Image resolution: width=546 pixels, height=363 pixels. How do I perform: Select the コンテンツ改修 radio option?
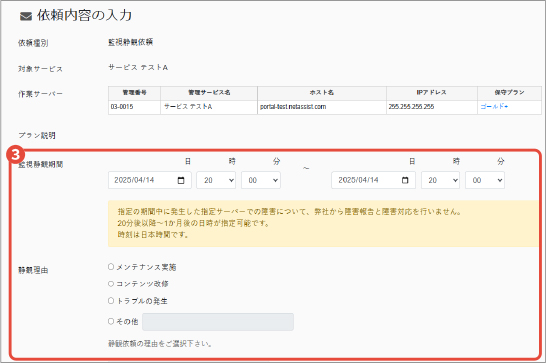pyautogui.click(x=111, y=284)
